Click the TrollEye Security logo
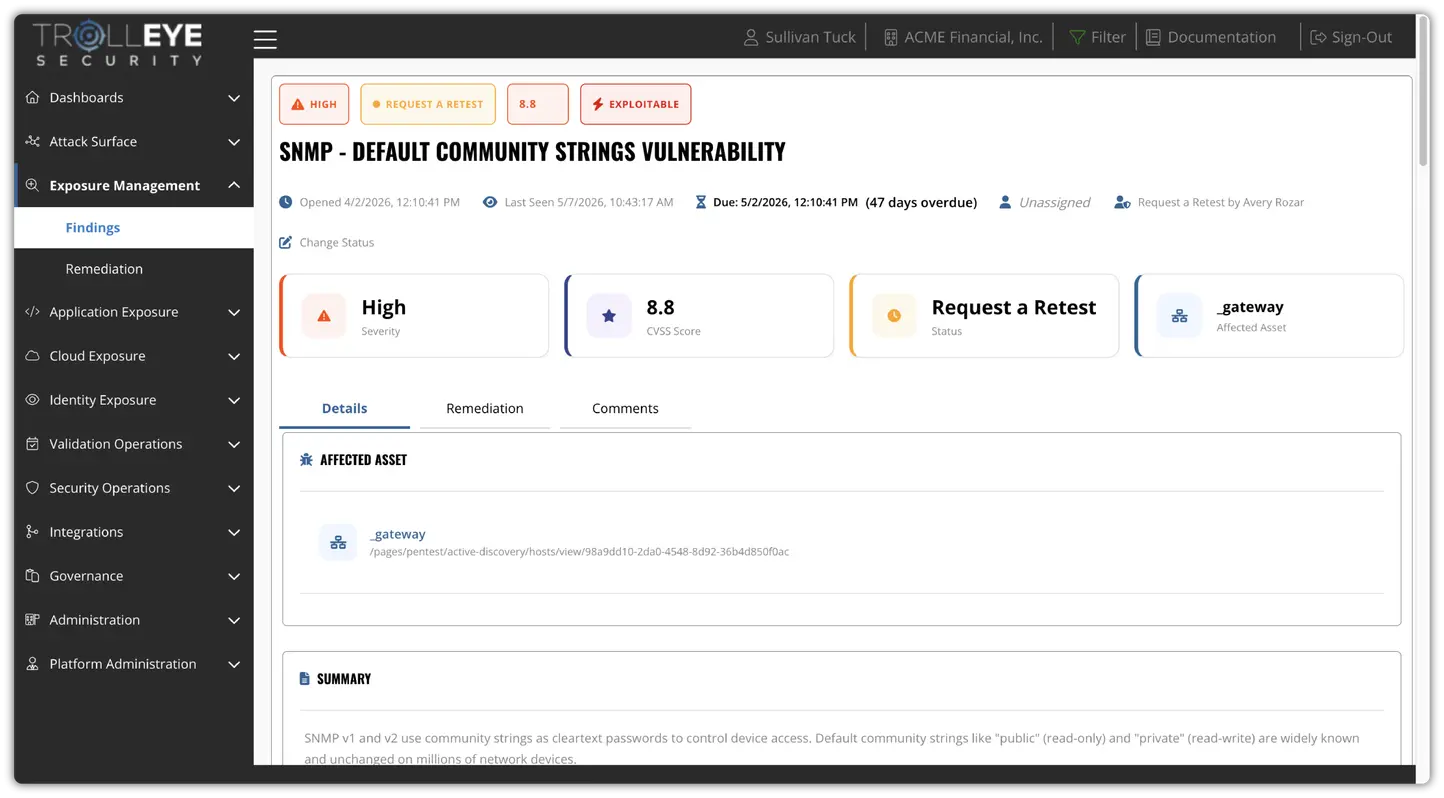Viewport: 1444px width, 798px height. point(118,44)
